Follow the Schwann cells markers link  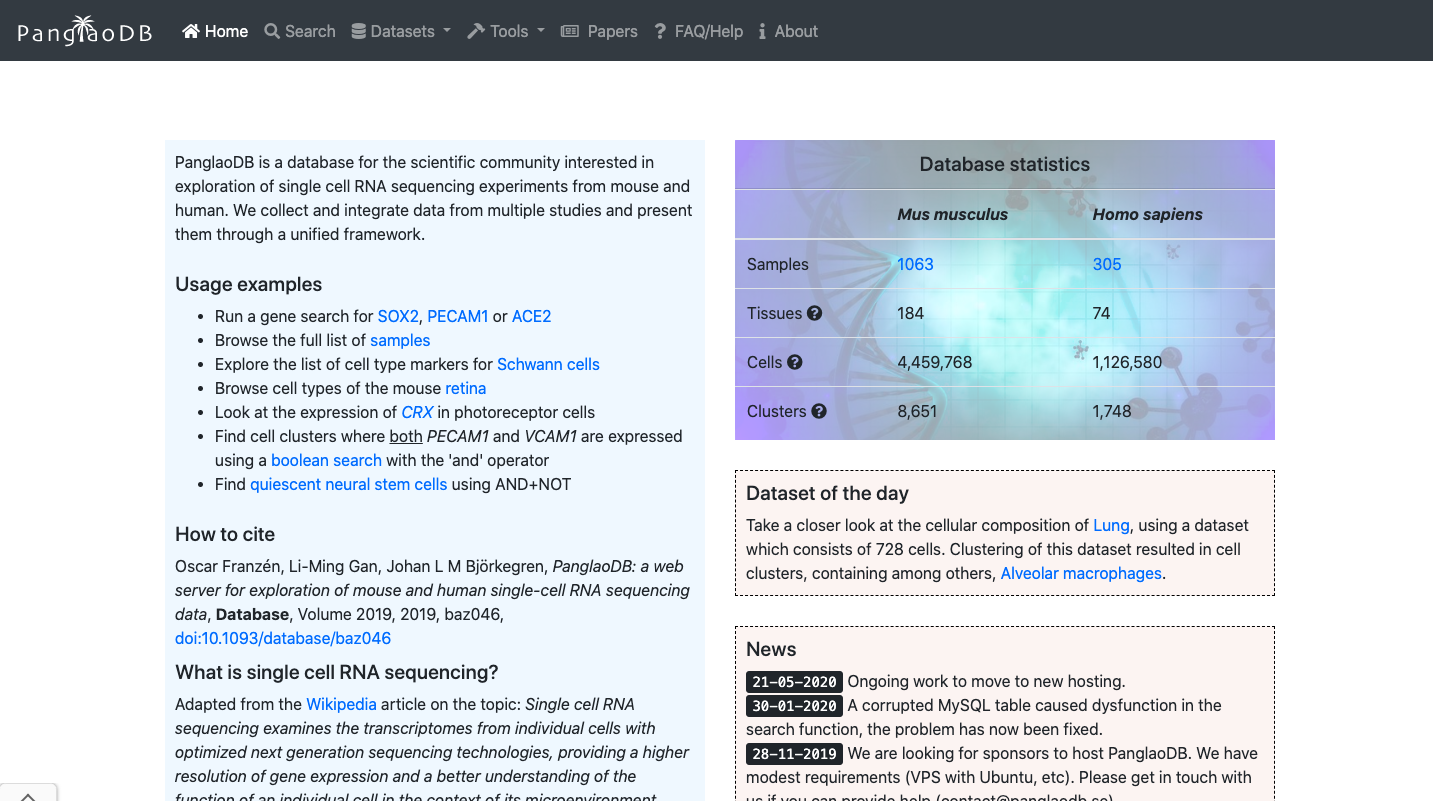548,364
